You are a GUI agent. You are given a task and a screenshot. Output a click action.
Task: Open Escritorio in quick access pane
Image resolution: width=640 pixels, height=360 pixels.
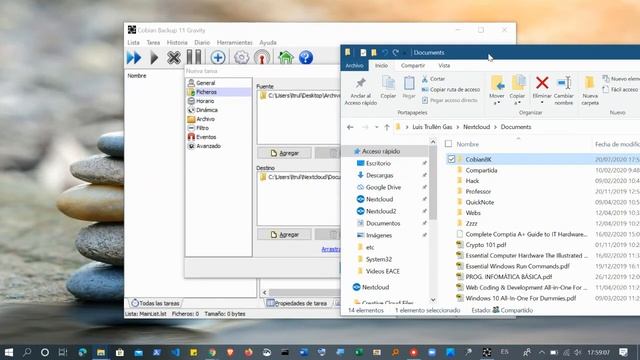(x=378, y=163)
